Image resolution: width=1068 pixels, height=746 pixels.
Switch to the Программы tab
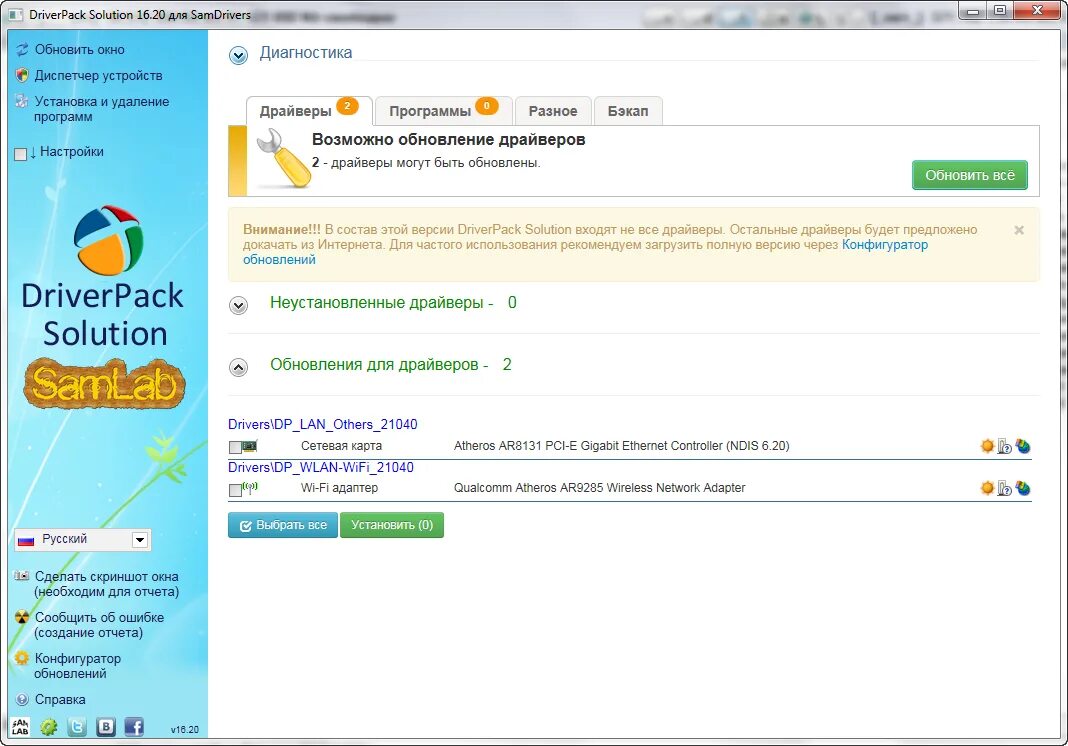[443, 111]
